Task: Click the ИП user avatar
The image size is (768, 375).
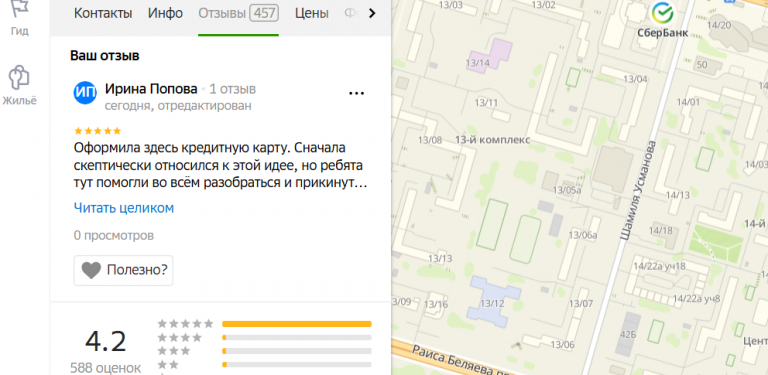Action: pyautogui.click(x=85, y=94)
